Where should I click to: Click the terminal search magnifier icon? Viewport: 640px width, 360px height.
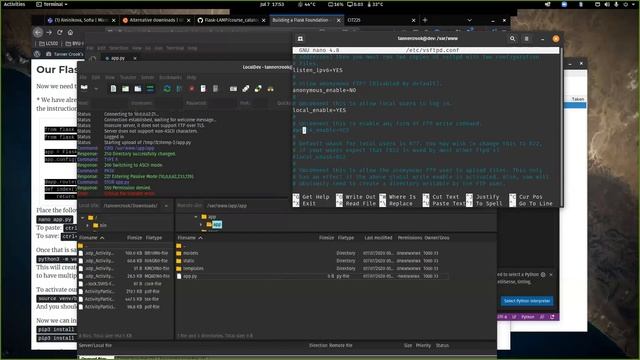(513, 39)
